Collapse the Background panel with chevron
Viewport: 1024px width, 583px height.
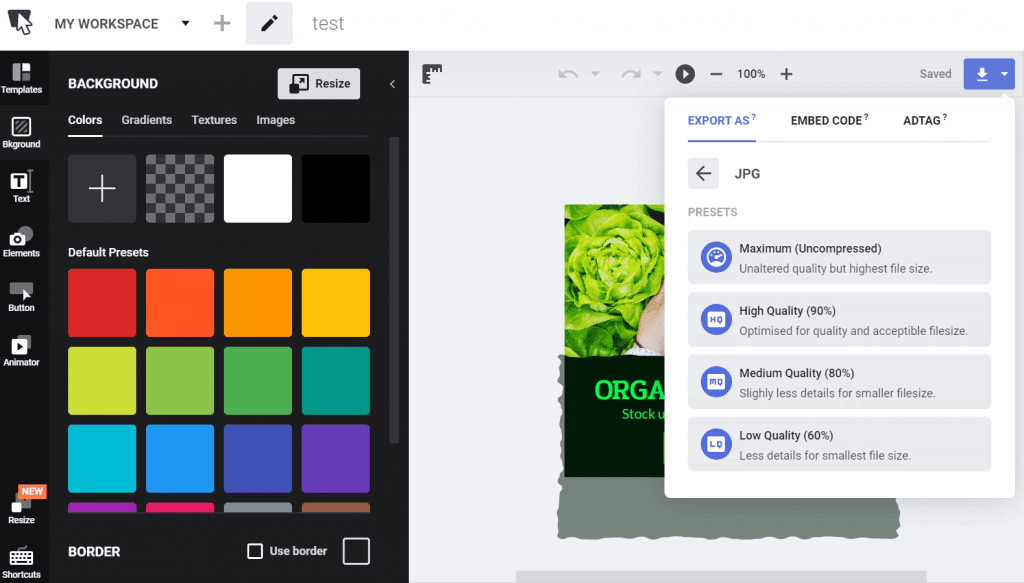392,84
